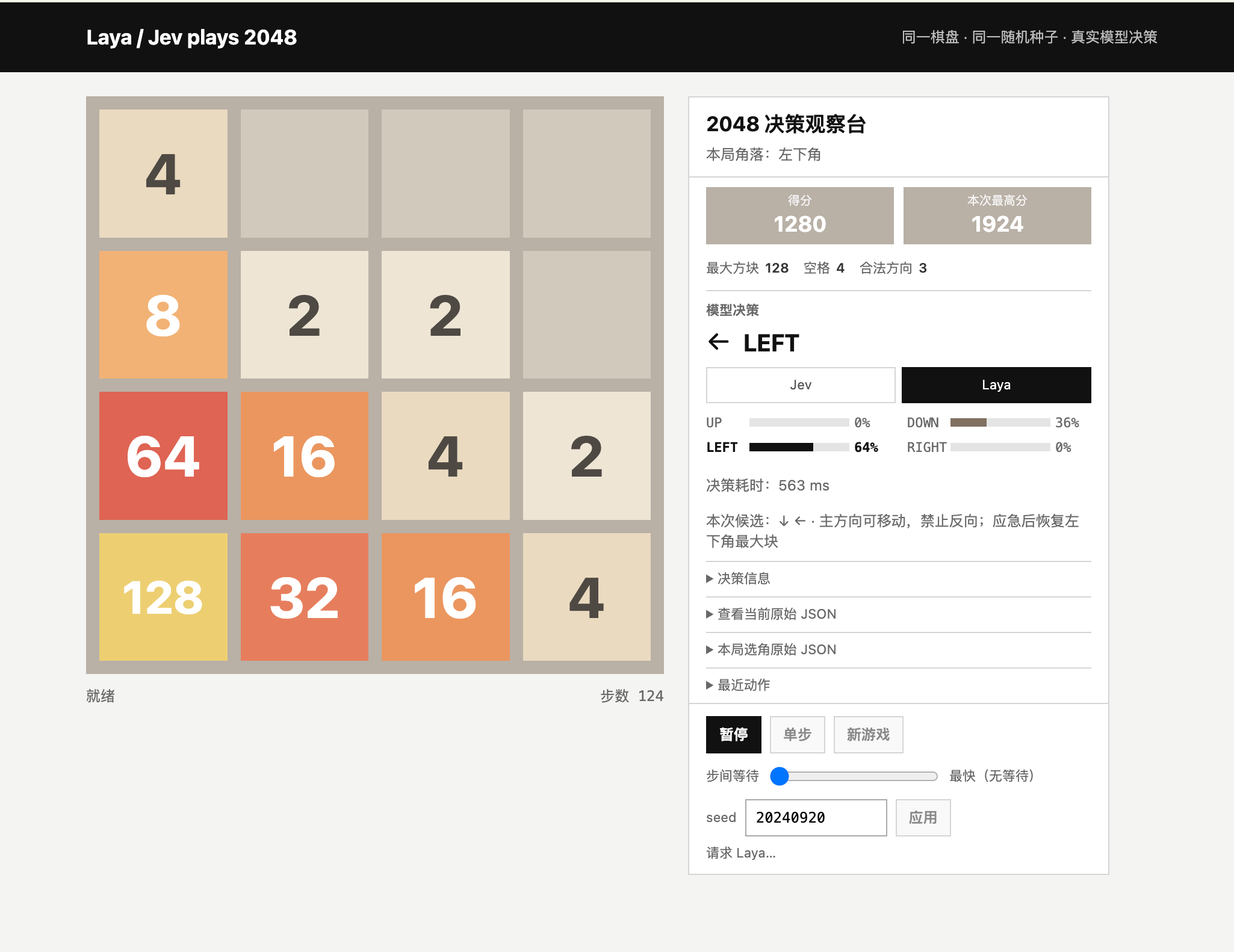The image size is (1234, 952).
Task: Click the seed input field
Action: [816, 818]
